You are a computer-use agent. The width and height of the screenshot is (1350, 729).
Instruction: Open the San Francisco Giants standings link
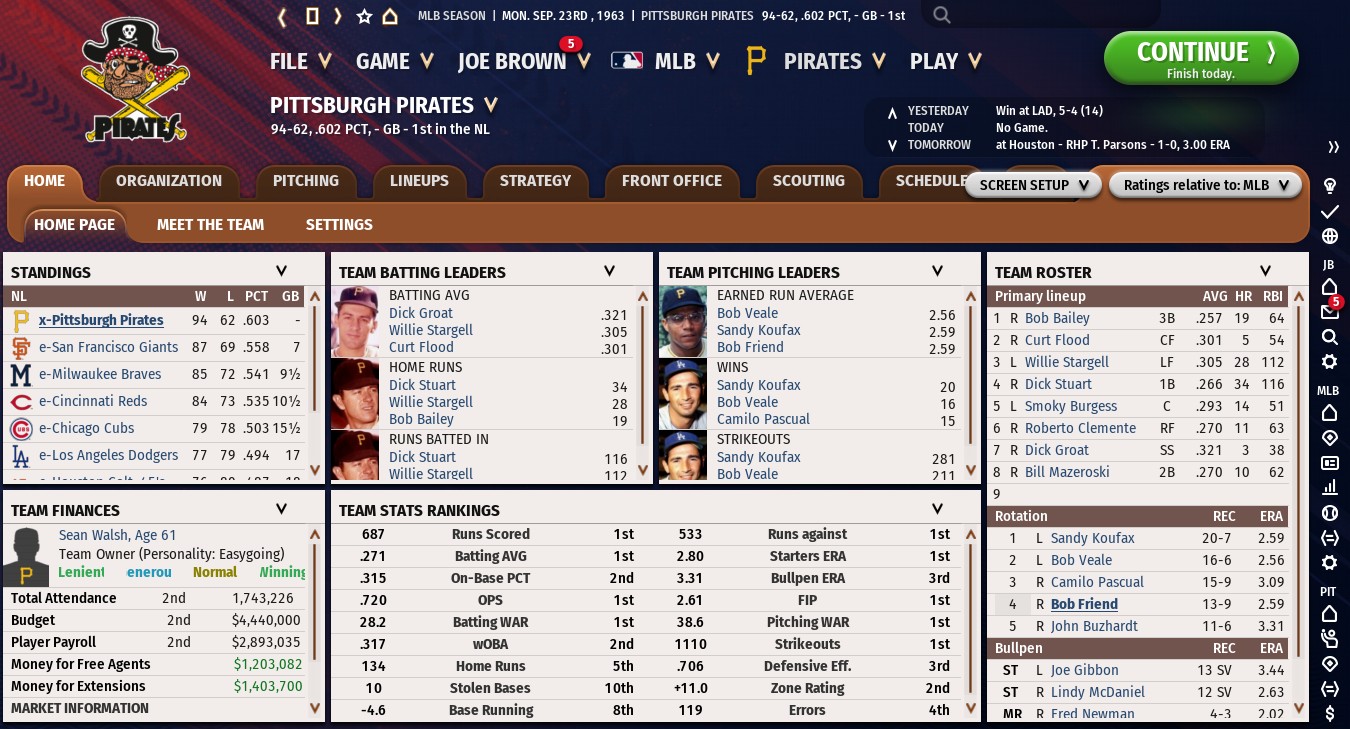108,347
